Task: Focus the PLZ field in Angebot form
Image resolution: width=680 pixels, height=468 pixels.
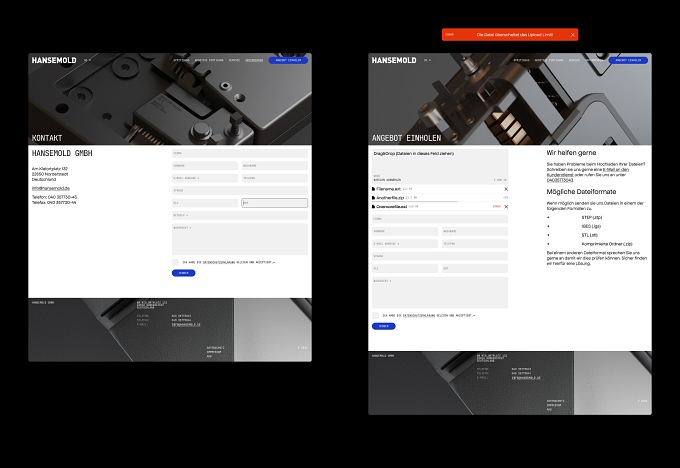Action: pos(405,268)
